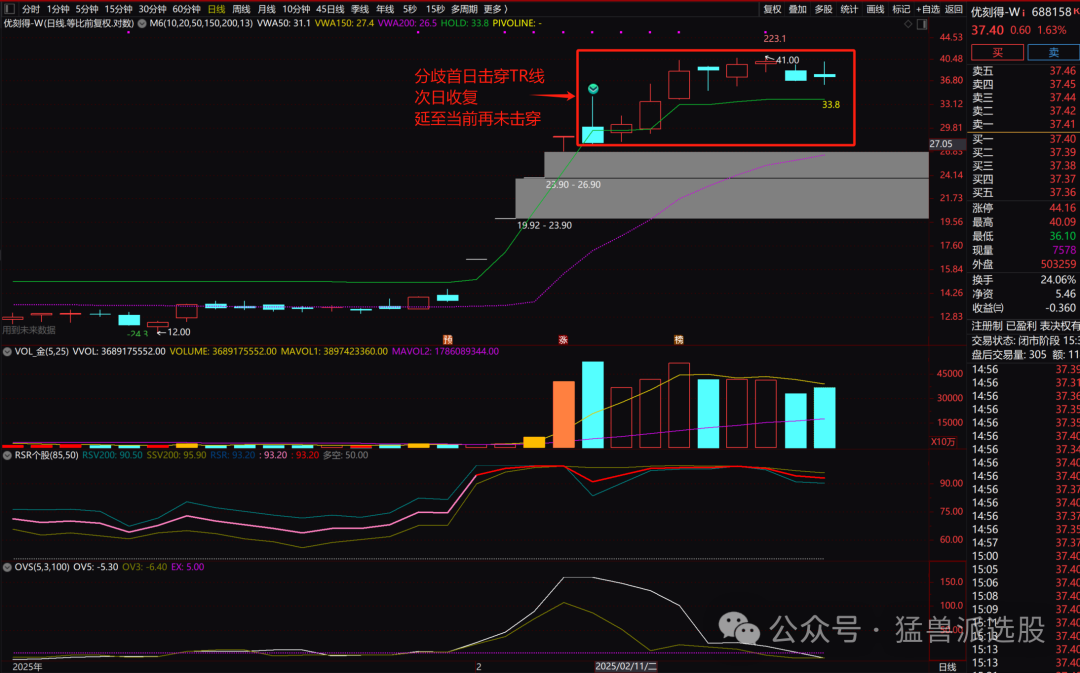This screenshot has width=1080, height=673.
Task: Switch to 周线 weekly chart
Action: [x=241, y=9]
